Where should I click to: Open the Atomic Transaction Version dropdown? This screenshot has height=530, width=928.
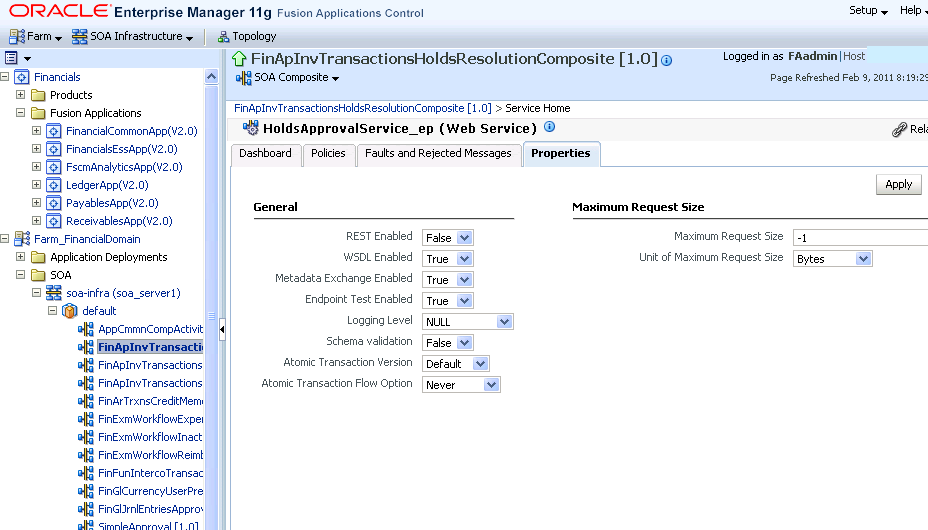click(x=456, y=364)
